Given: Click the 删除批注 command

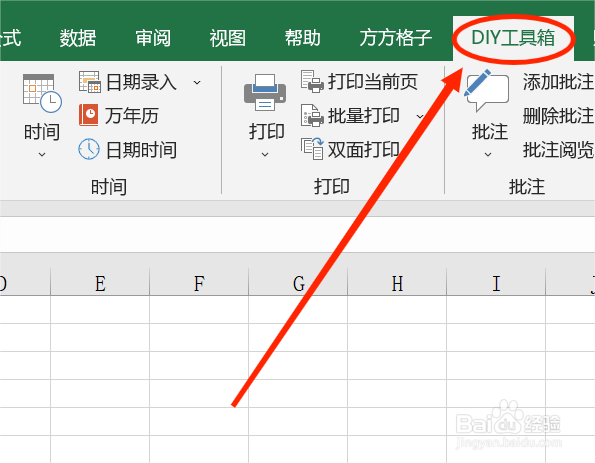Looking at the screenshot, I should (x=559, y=116).
